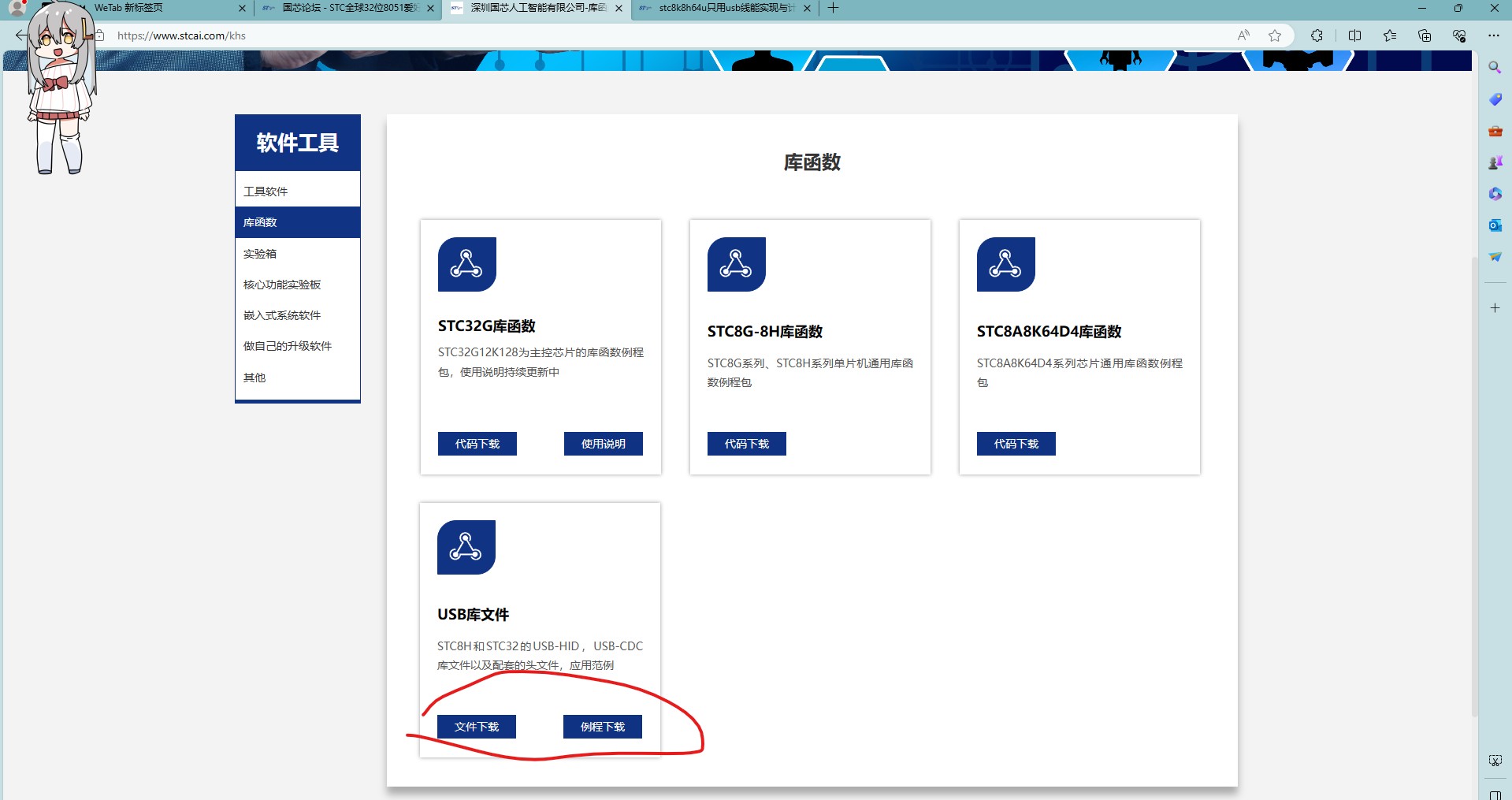Select 其他 in the side menu
Screen dimensions: 1512x800
pyautogui.click(x=298, y=378)
